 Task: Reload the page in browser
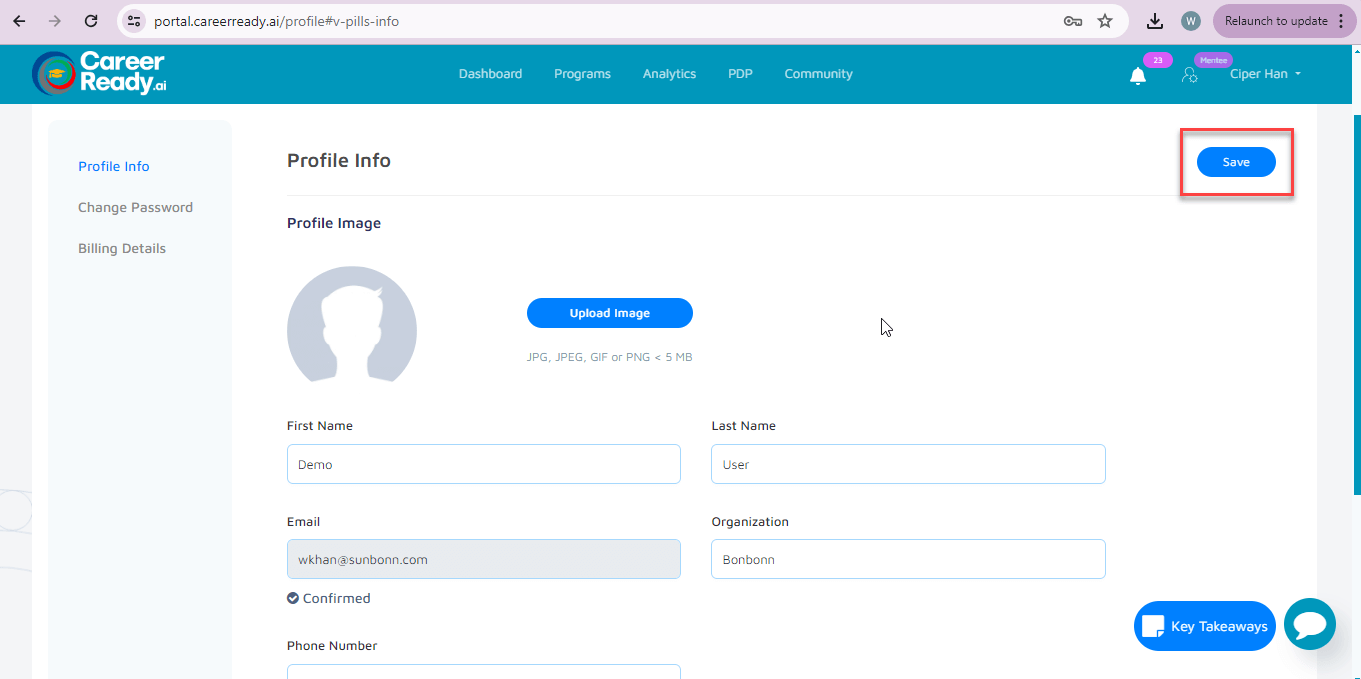pyautogui.click(x=91, y=21)
